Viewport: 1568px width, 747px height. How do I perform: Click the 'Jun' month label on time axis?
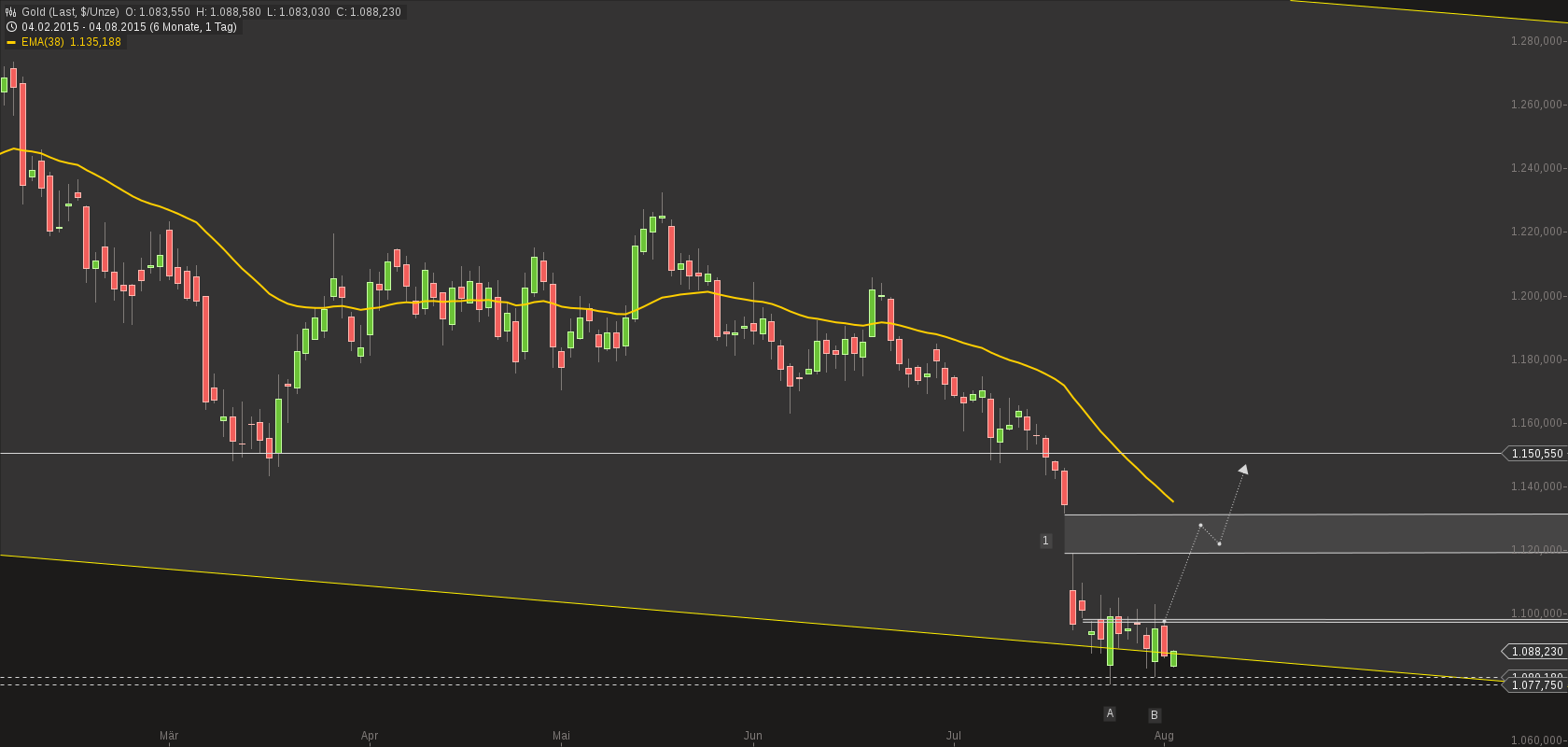tap(753, 736)
